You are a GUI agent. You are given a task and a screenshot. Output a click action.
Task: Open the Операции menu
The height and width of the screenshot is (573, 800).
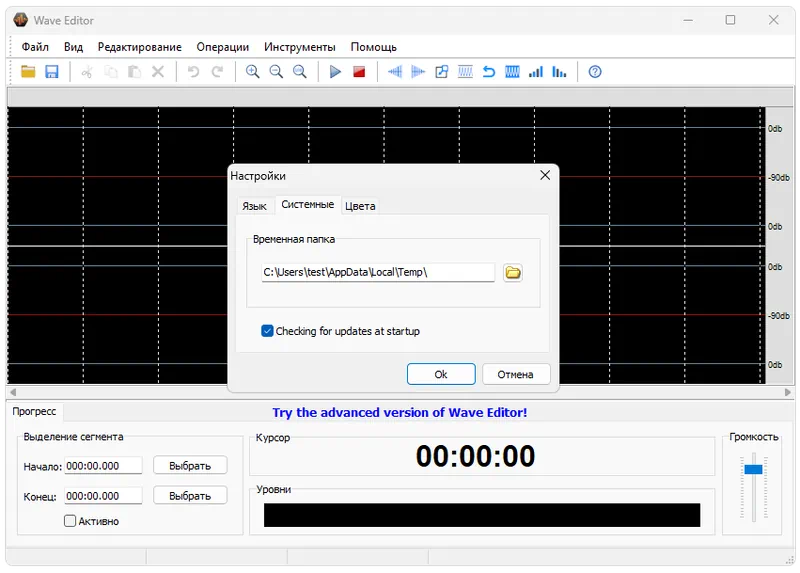(x=222, y=47)
